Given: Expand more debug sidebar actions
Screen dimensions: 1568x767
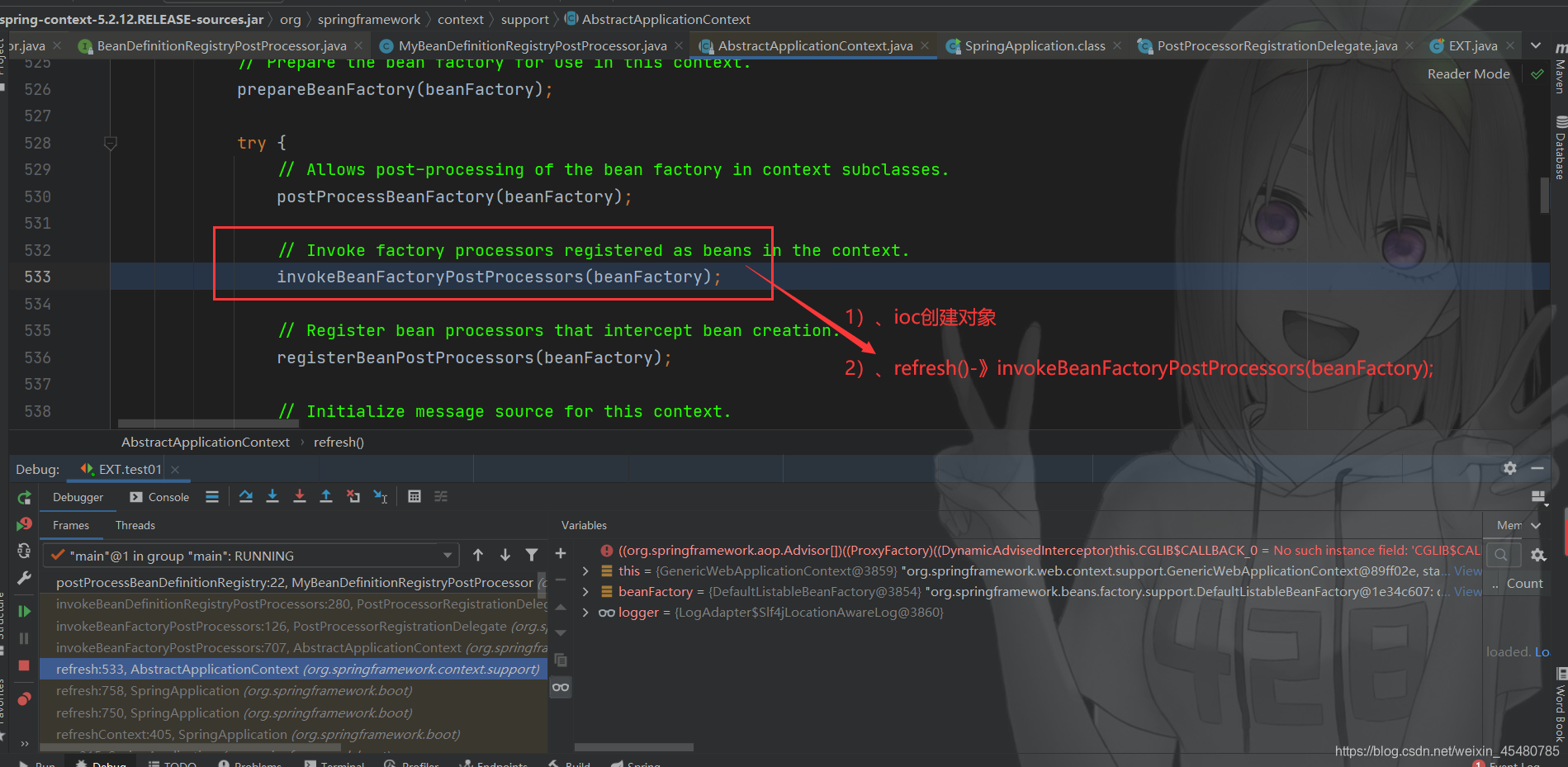Looking at the screenshot, I should (x=24, y=743).
